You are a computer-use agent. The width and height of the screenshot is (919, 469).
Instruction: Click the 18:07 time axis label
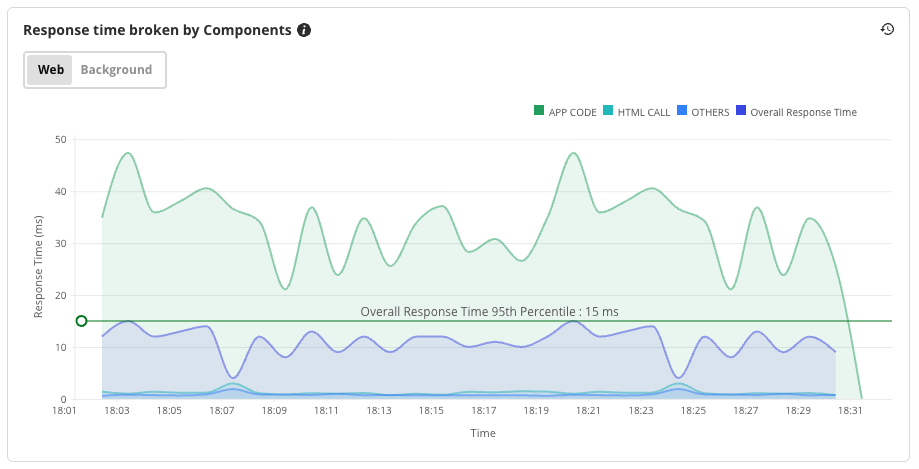(222, 410)
